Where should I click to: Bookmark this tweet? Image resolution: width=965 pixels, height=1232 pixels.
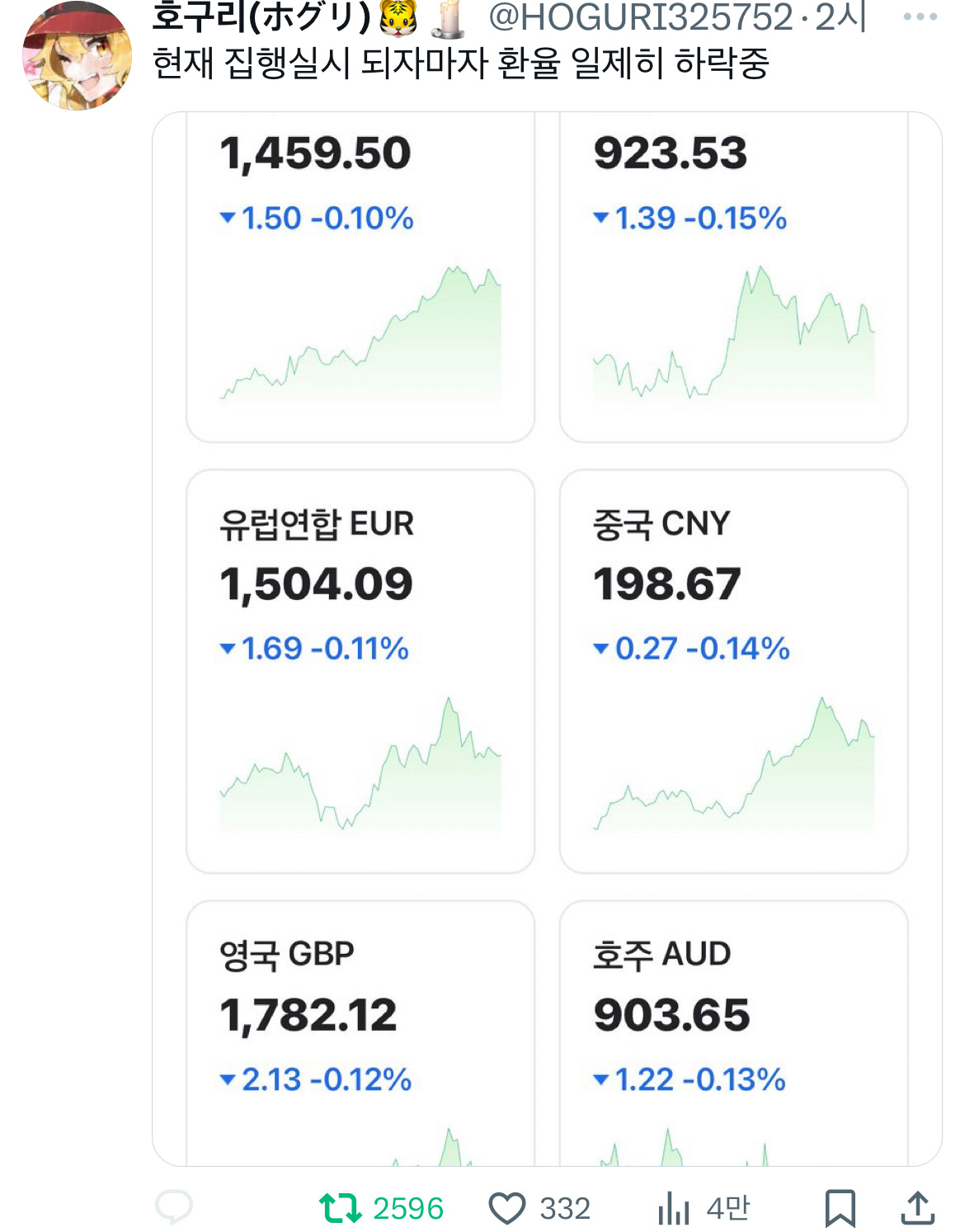click(840, 1208)
